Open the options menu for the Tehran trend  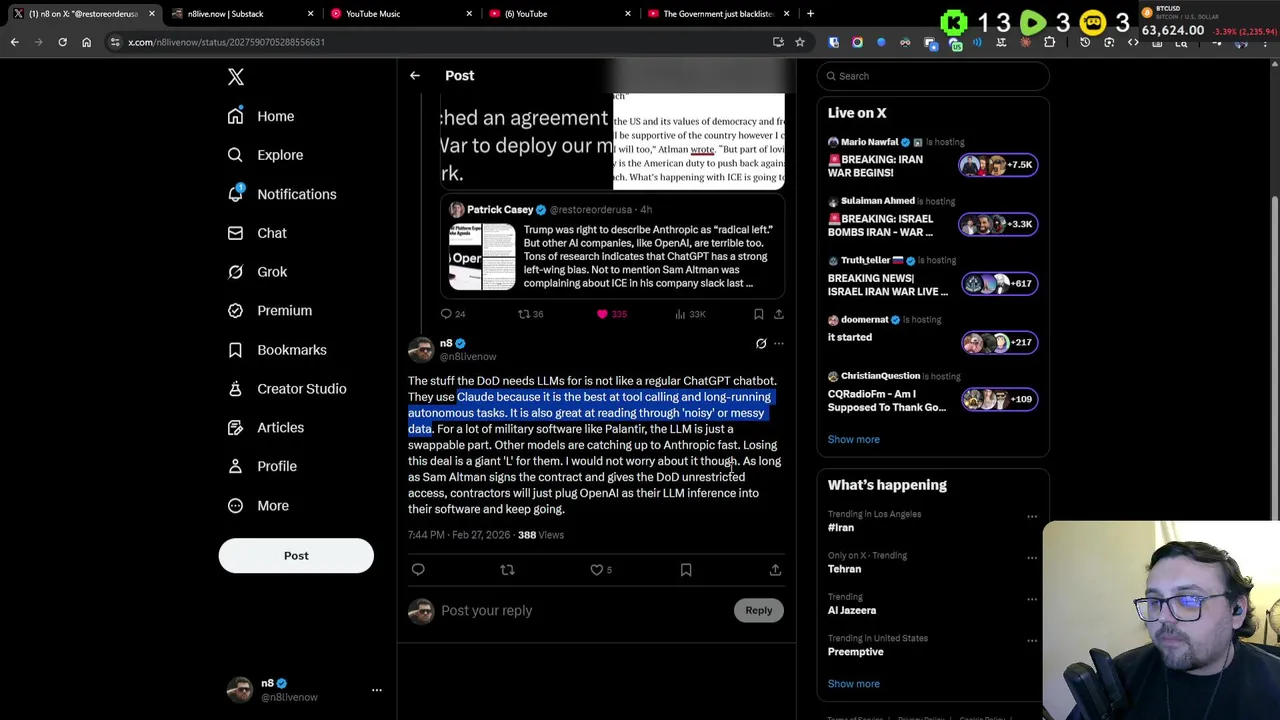(1032, 558)
